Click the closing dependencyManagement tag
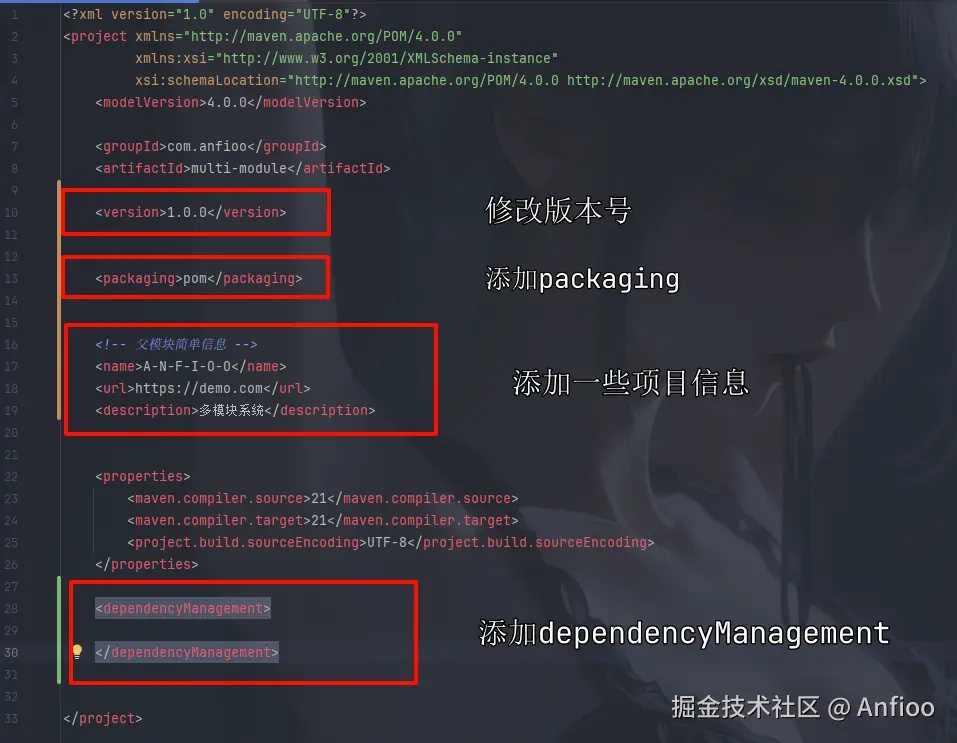 [187, 652]
